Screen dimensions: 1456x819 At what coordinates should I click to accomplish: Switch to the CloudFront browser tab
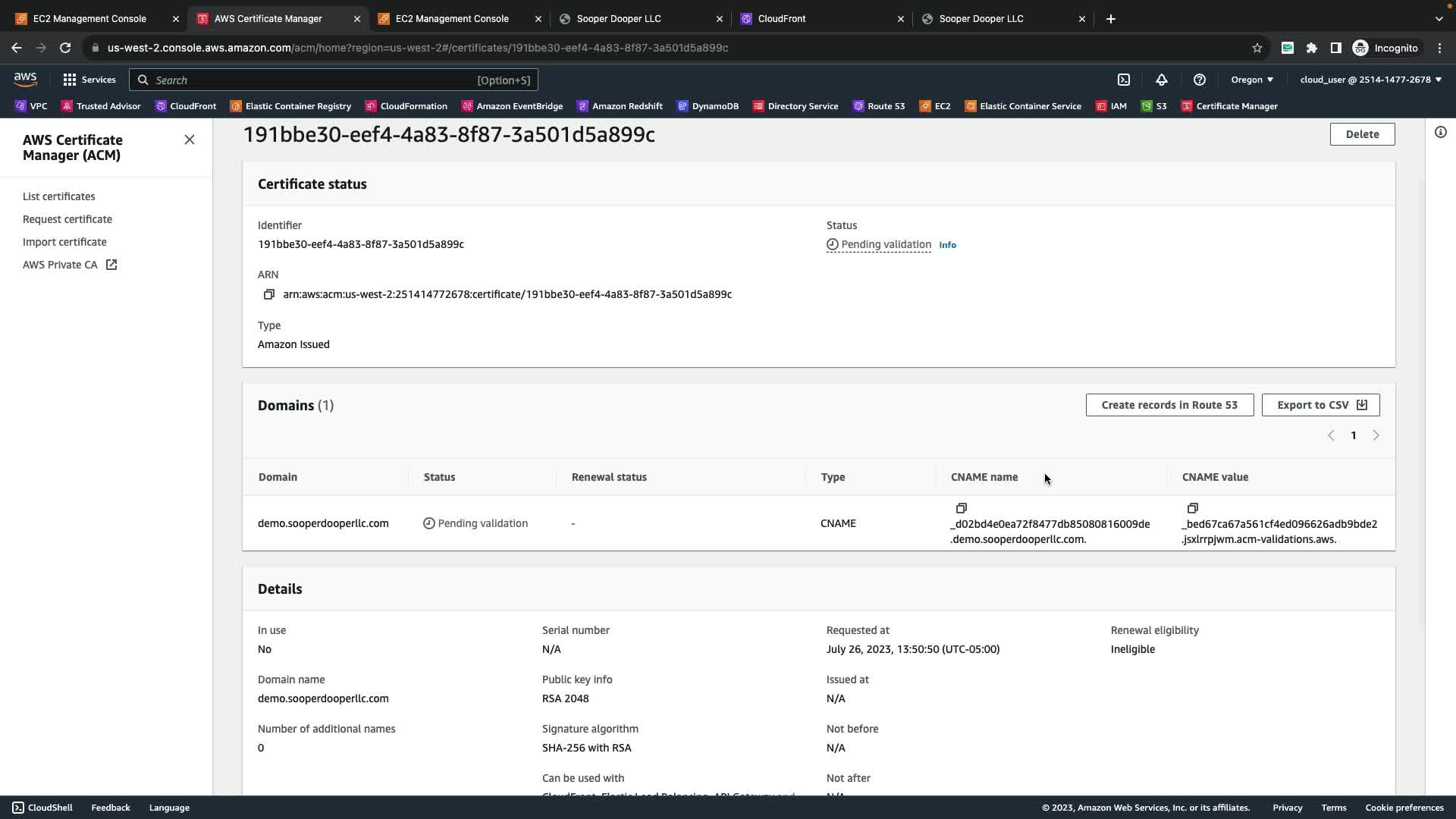(x=782, y=19)
